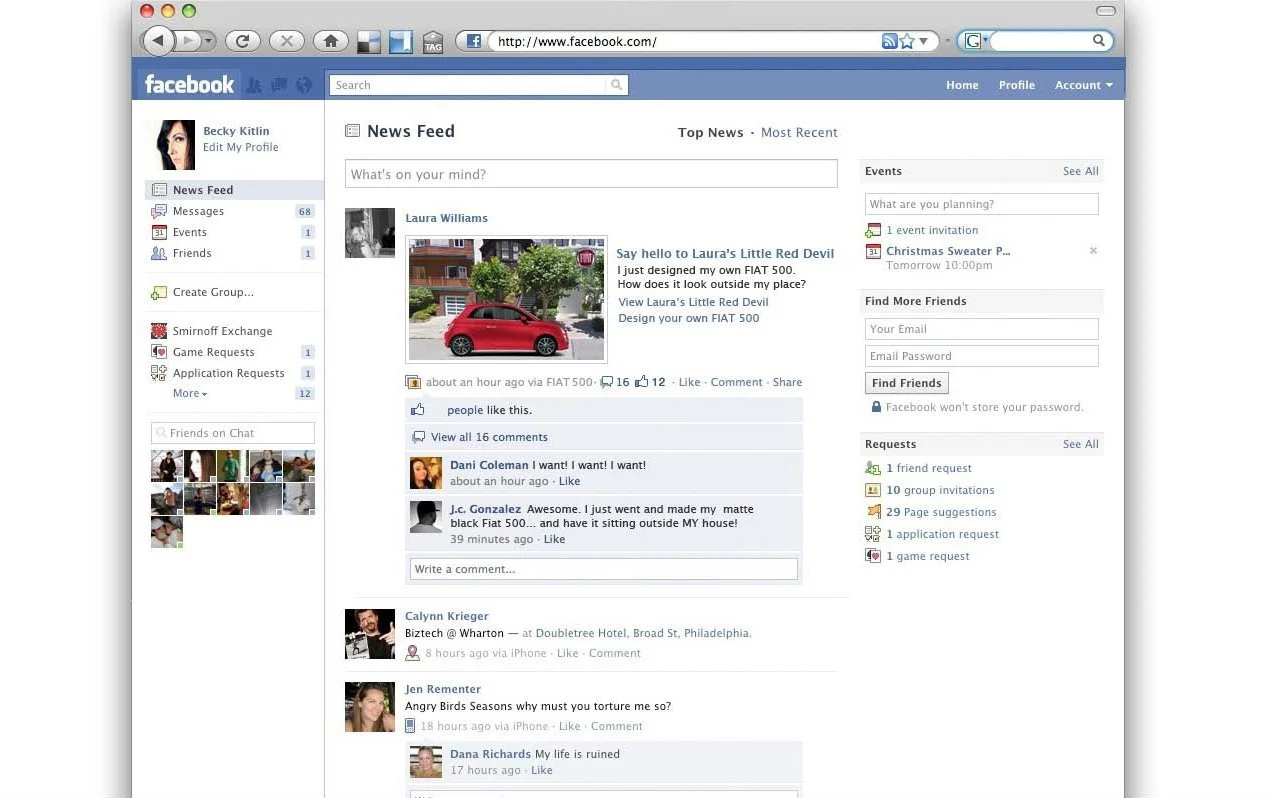The image size is (1274, 798).
Task: Click the Find Friends button
Action: click(x=907, y=383)
